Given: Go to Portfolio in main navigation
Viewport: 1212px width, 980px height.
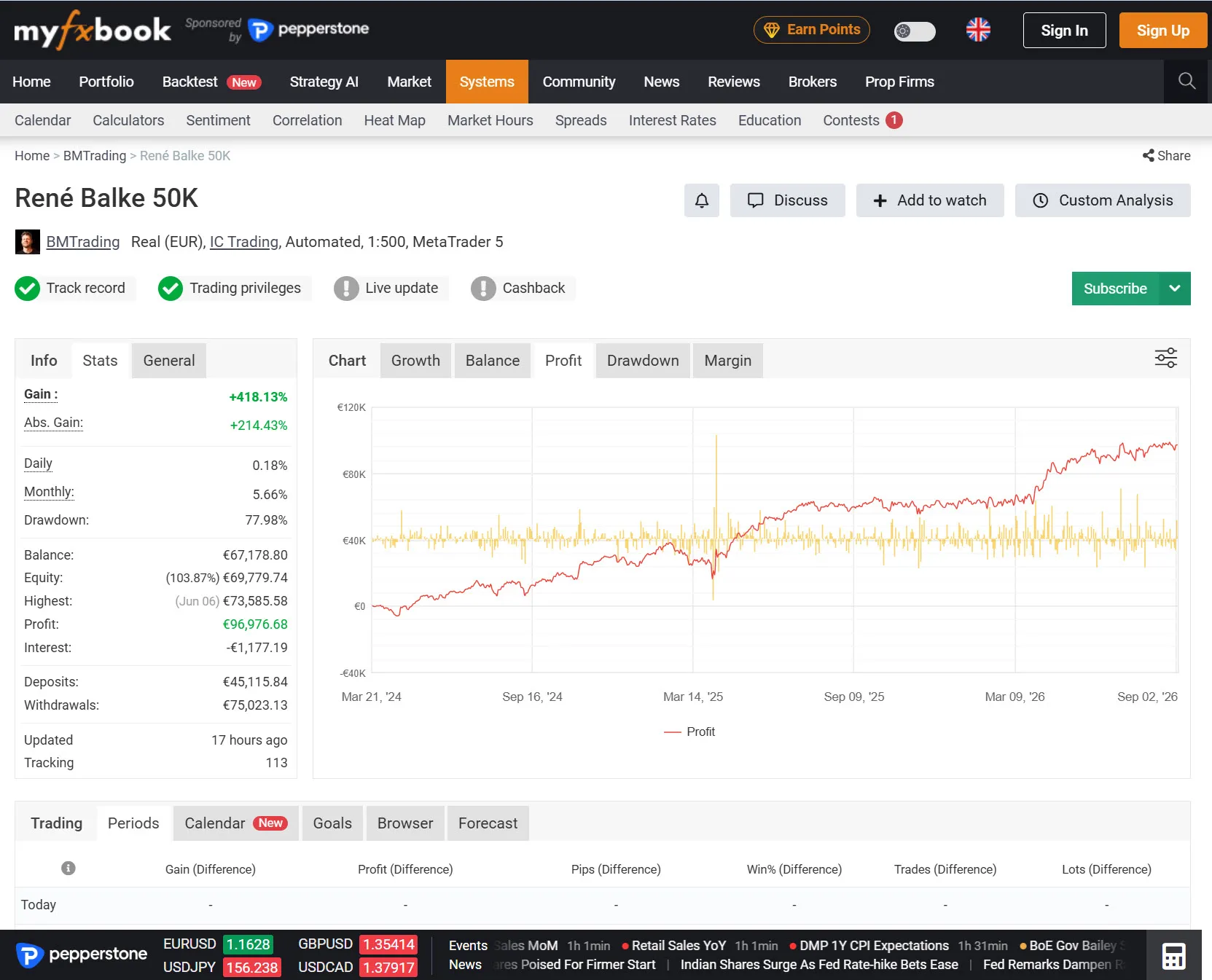Looking at the screenshot, I should point(106,82).
